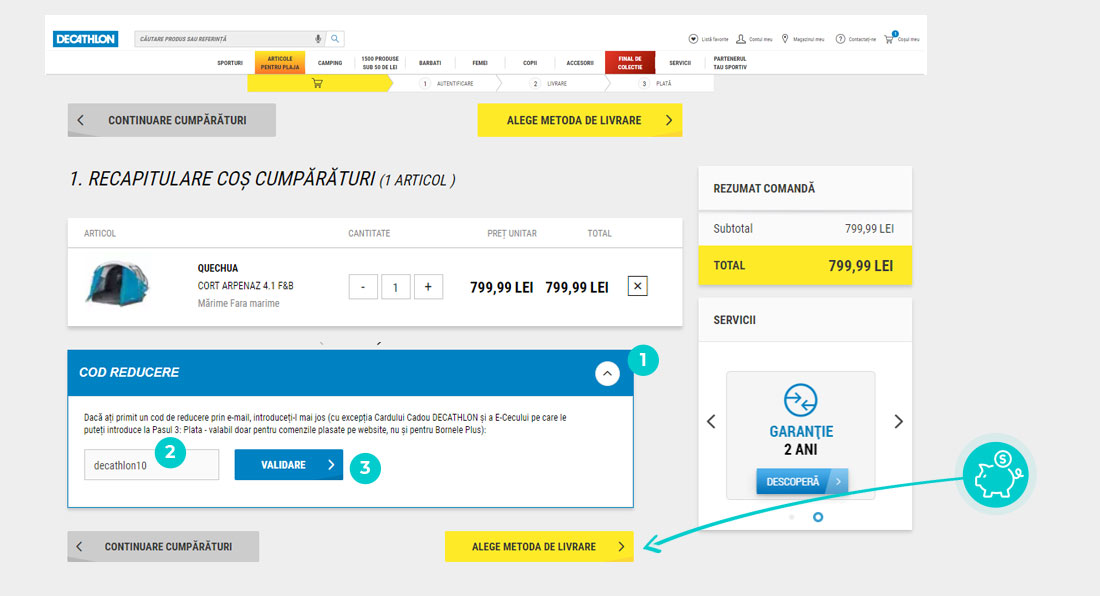
Task: Click Descoperă in Garanție card
Action: coord(802,482)
